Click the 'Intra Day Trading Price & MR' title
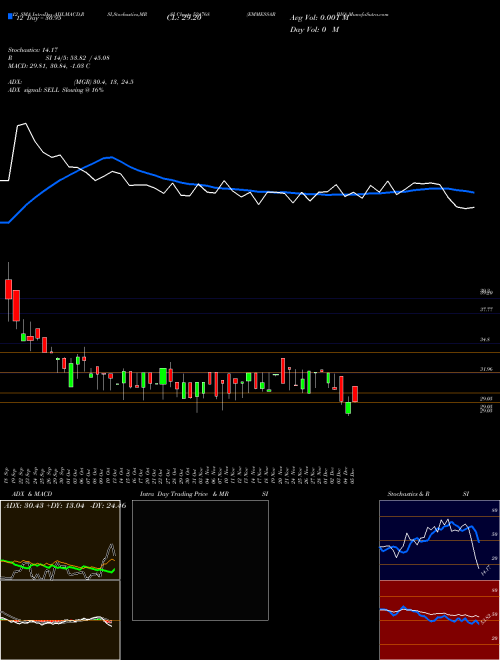 [x=184, y=494]
